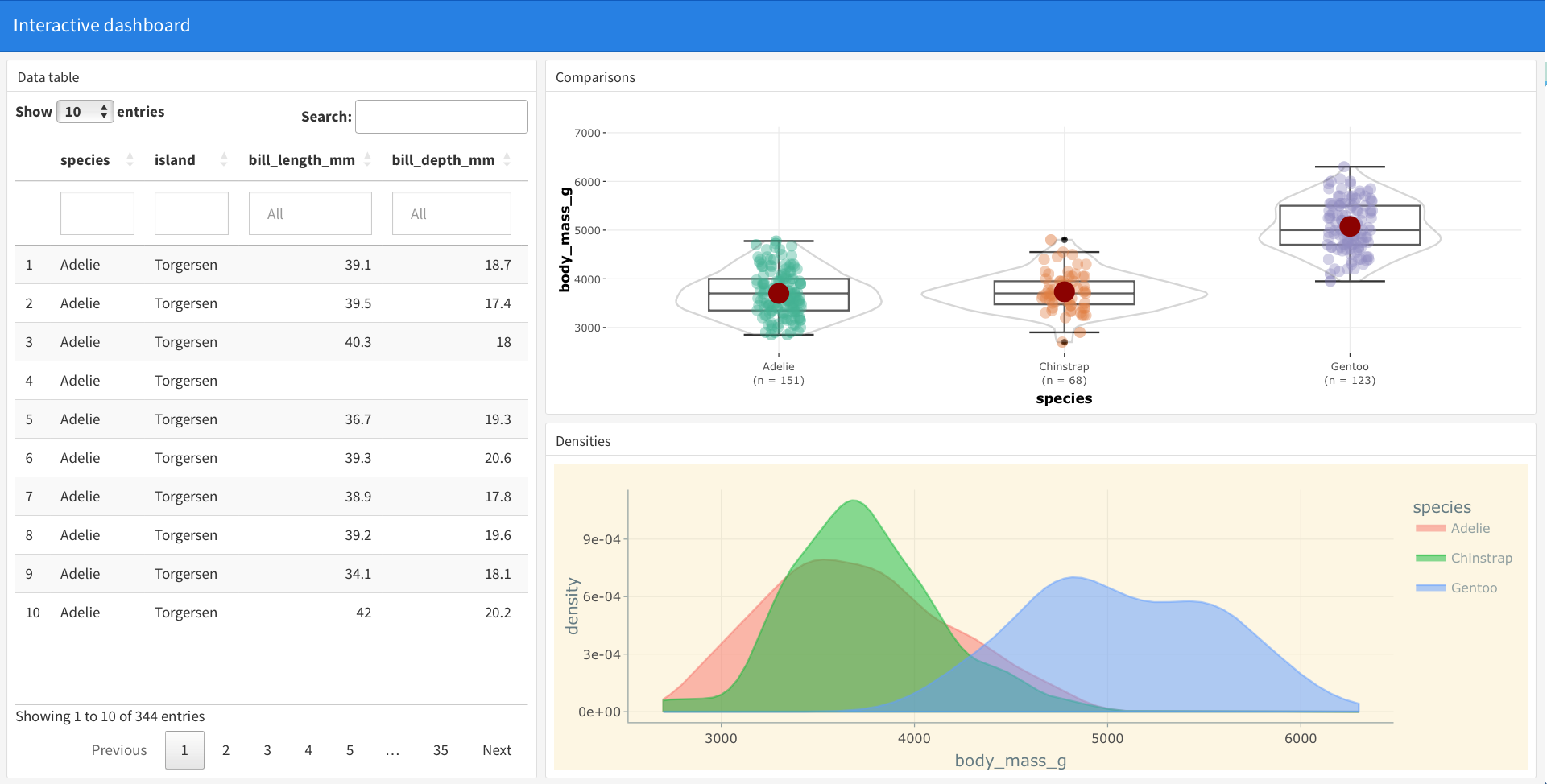Go to the Next table page
The width and height of the screenshot is (1547, 784).
497,750
